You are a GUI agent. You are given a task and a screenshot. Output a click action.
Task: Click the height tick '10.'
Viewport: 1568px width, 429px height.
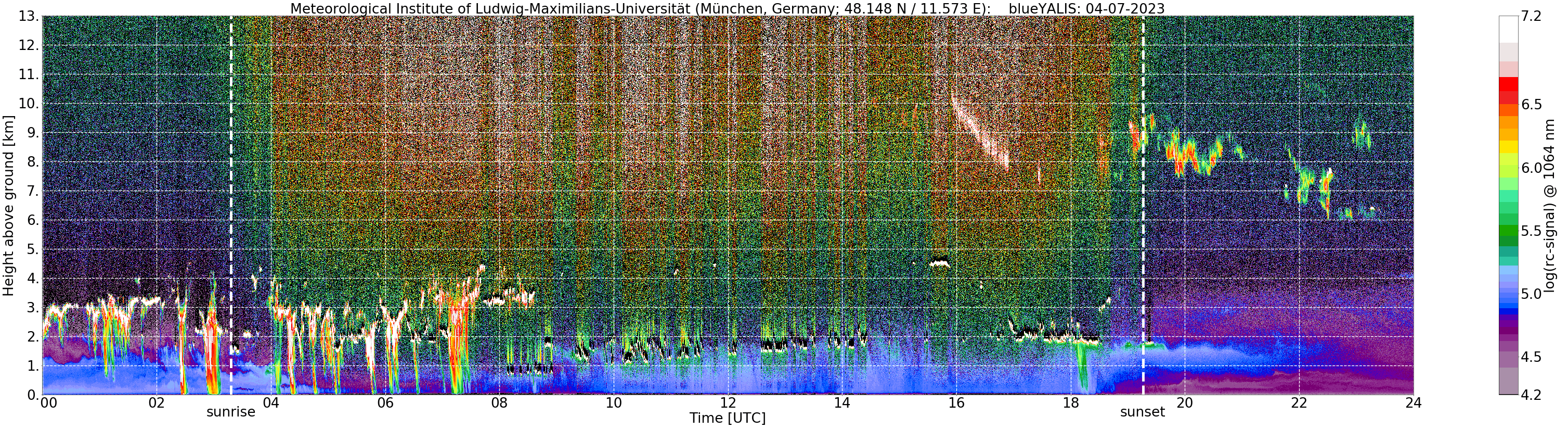[29, 104]
